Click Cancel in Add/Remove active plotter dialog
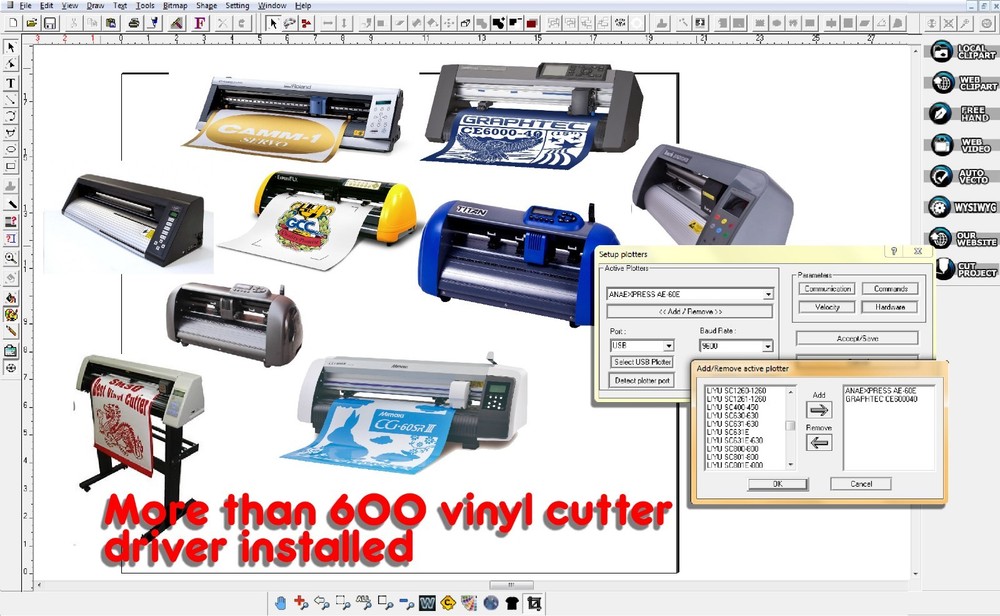 click(x=861, y=484)
